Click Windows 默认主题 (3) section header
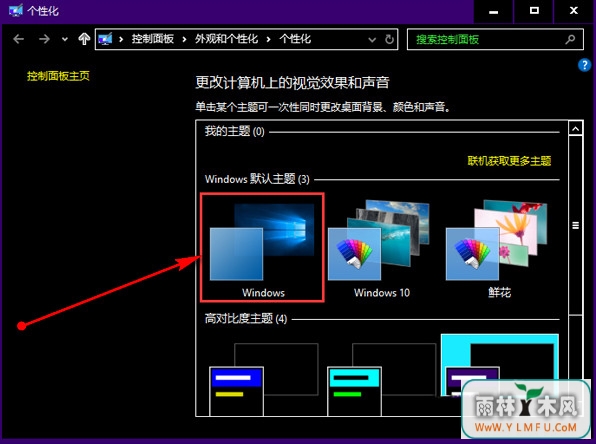The height and width of the screenshot is (444, 596). point(257,179)
